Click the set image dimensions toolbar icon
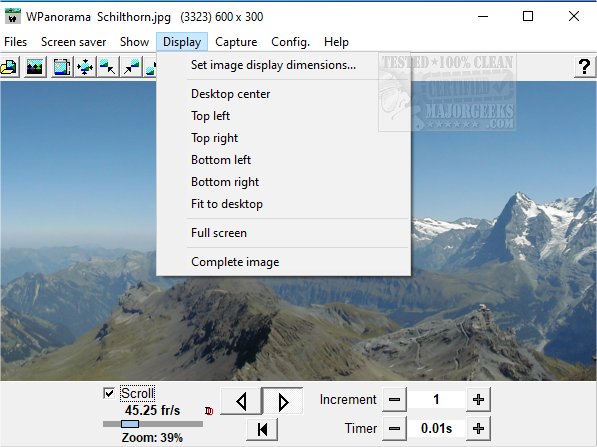This screenshot has height=447, width=597. [61, 67]
